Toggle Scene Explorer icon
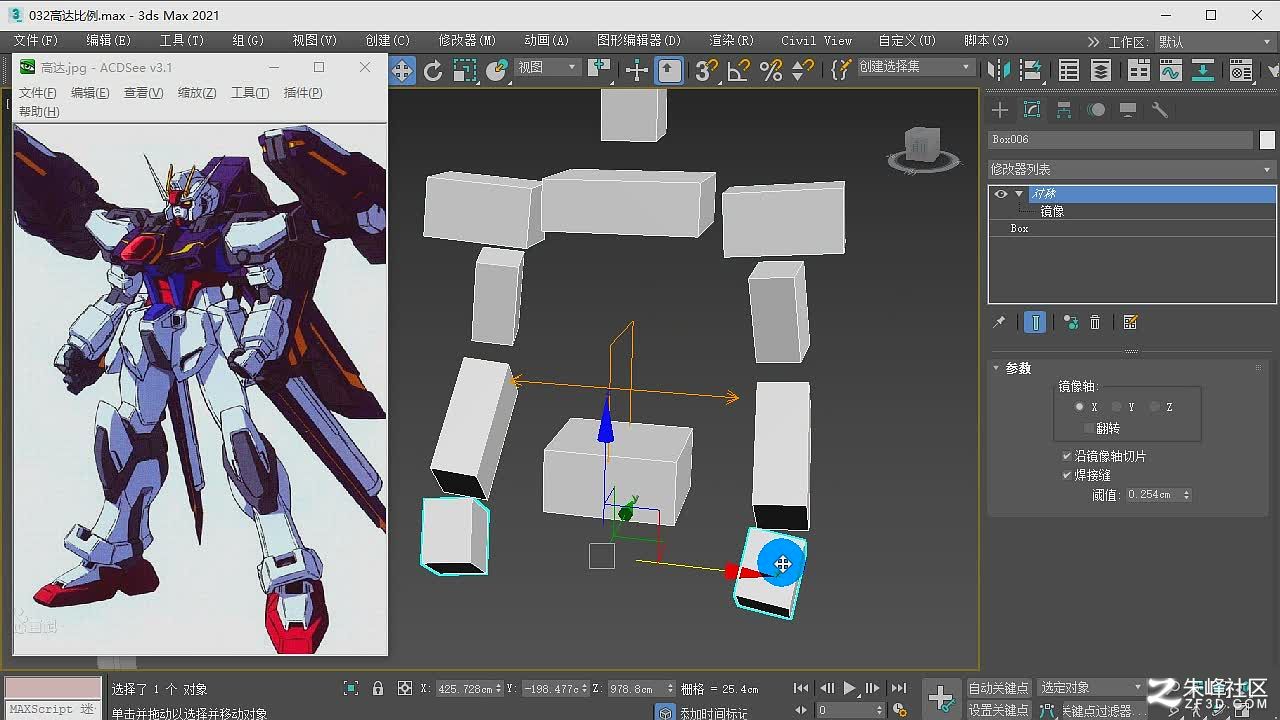 click(x=1069, y=70)
